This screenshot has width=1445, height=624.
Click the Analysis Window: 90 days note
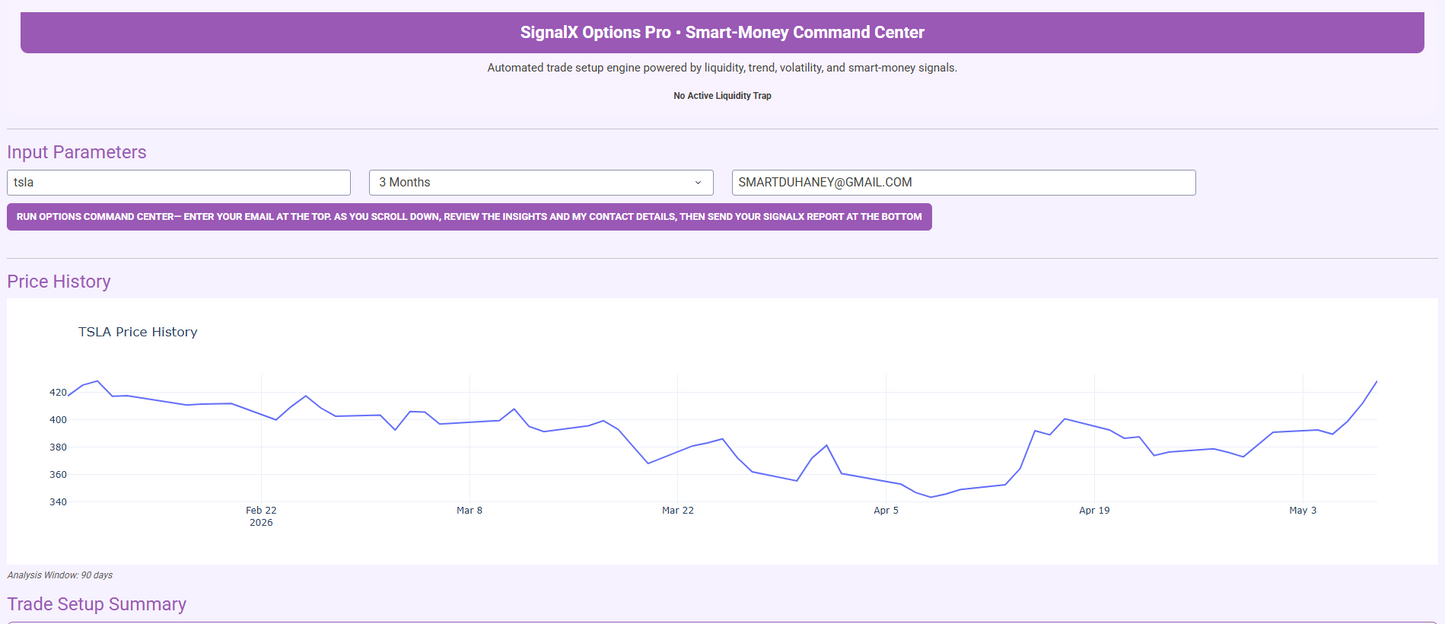click(x=60, y=575)
